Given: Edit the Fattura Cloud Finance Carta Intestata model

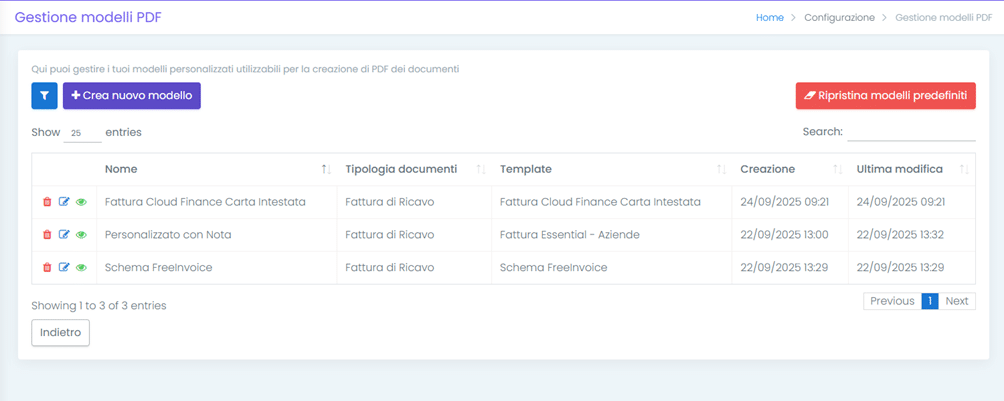Looking at the screenshot, I should pyautogui.click(x=64, y=202).
